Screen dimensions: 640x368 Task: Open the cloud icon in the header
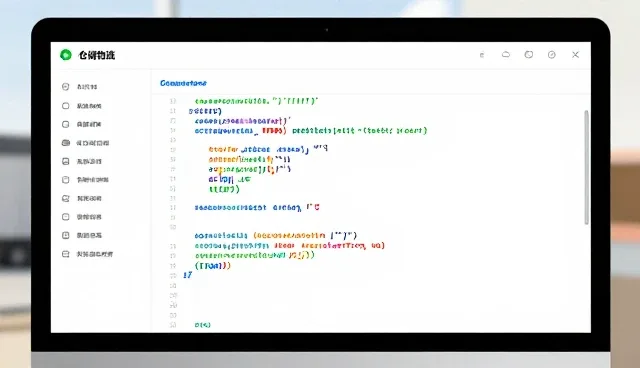click(506, 55)
